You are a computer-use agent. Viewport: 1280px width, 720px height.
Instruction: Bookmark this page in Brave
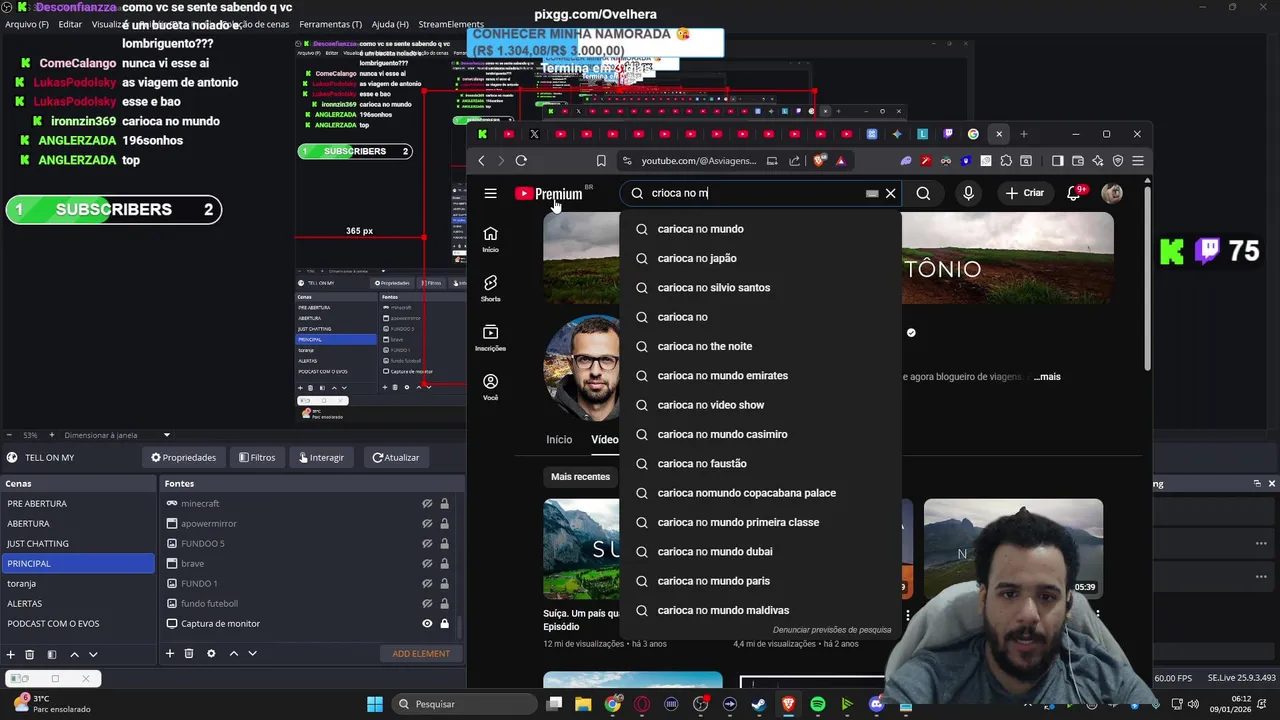click(601, 160)
